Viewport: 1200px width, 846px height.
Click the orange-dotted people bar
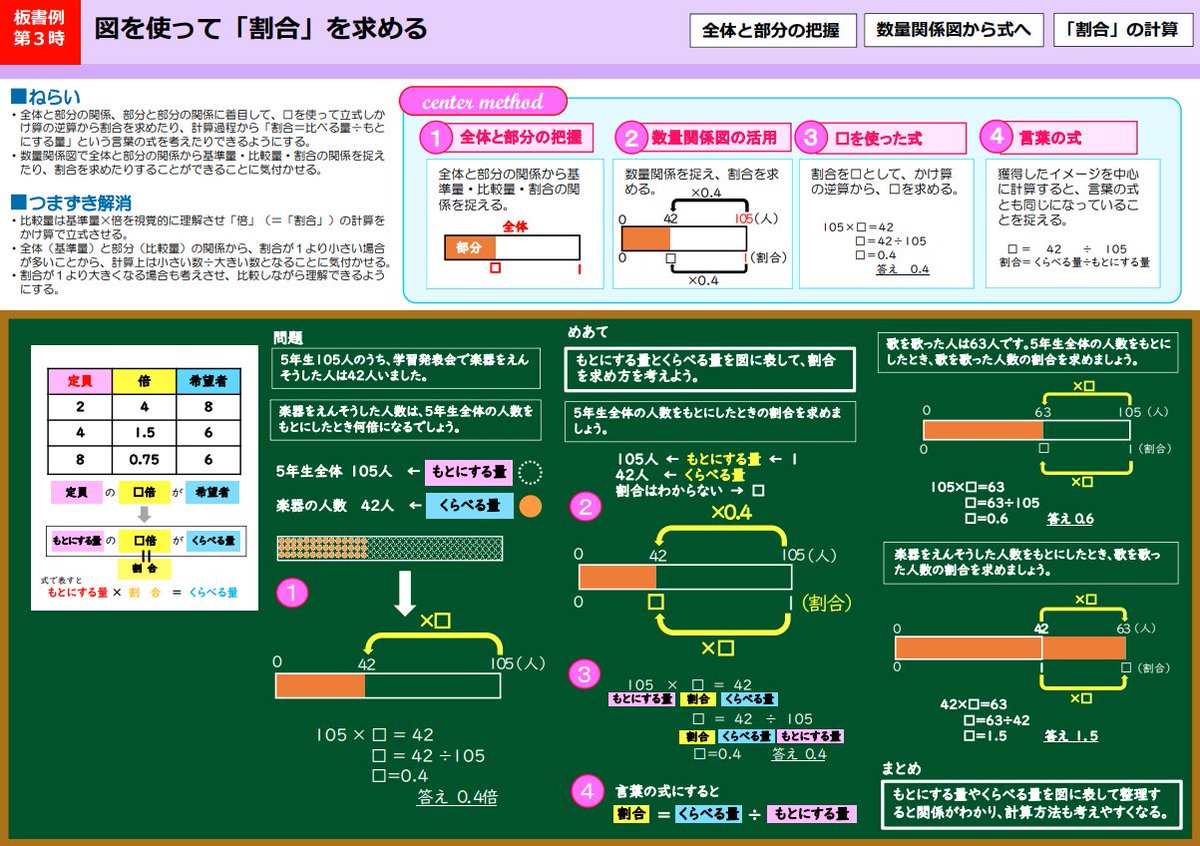[390, 549]
